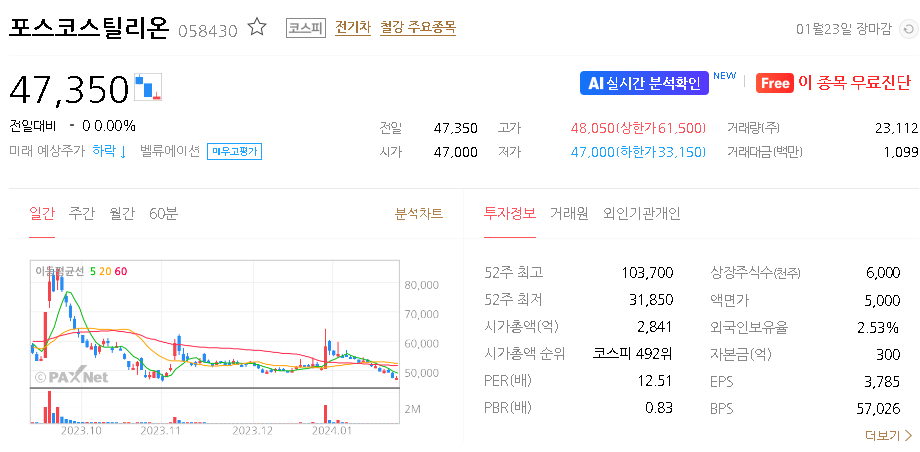Click the PBR value 0.83
Screen dimensions: 920x452
pyautogui.click(x=659, y=407)
